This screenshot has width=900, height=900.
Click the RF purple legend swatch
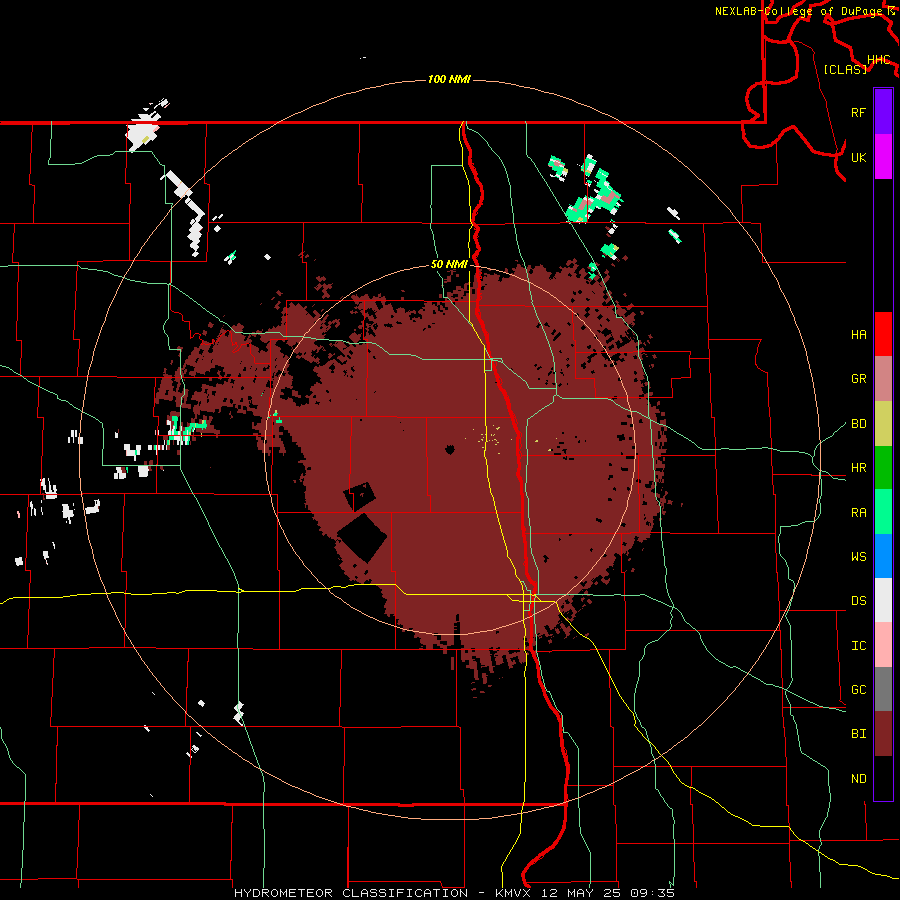point(883,112)
